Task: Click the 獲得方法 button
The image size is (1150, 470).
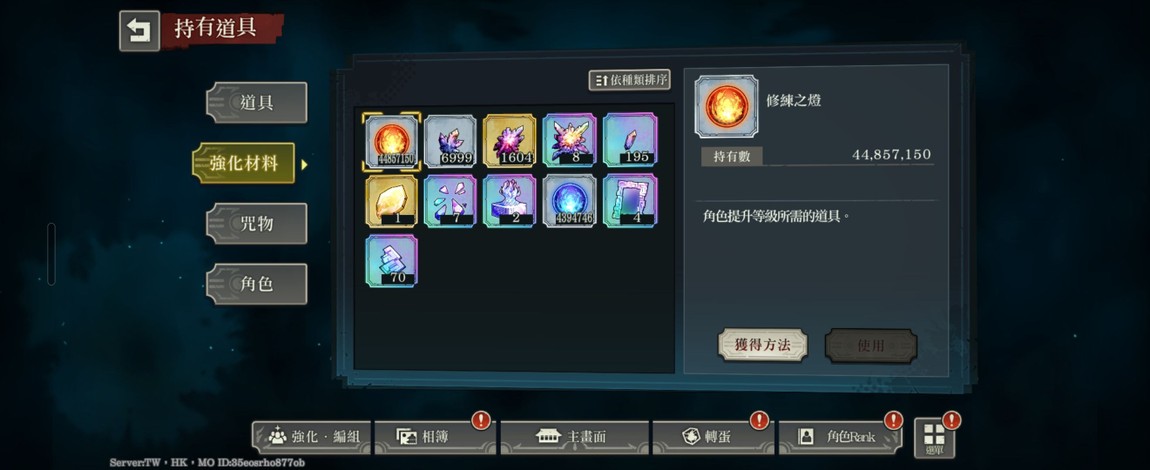Action: pos(763,345)
